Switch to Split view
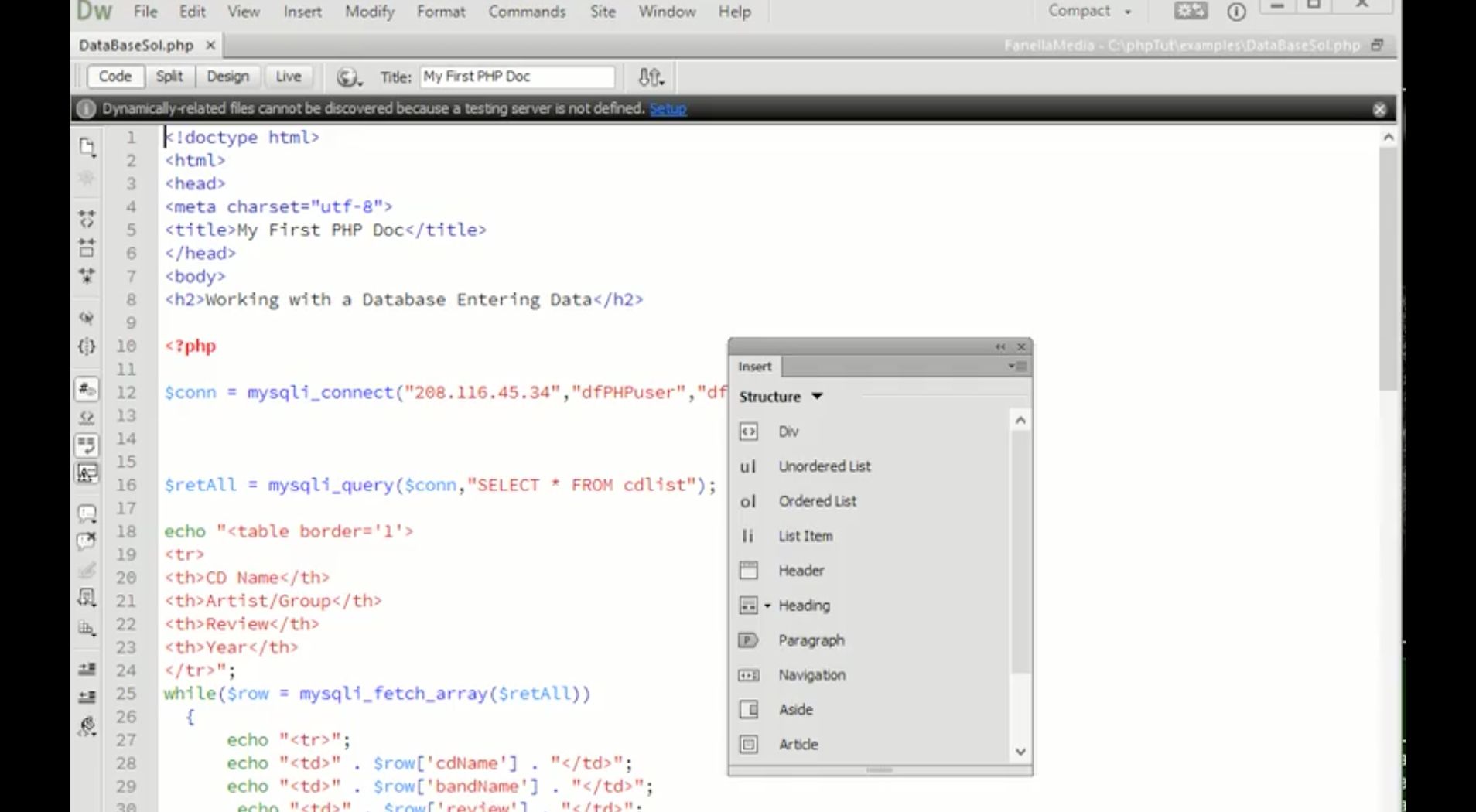 [169, 77]
